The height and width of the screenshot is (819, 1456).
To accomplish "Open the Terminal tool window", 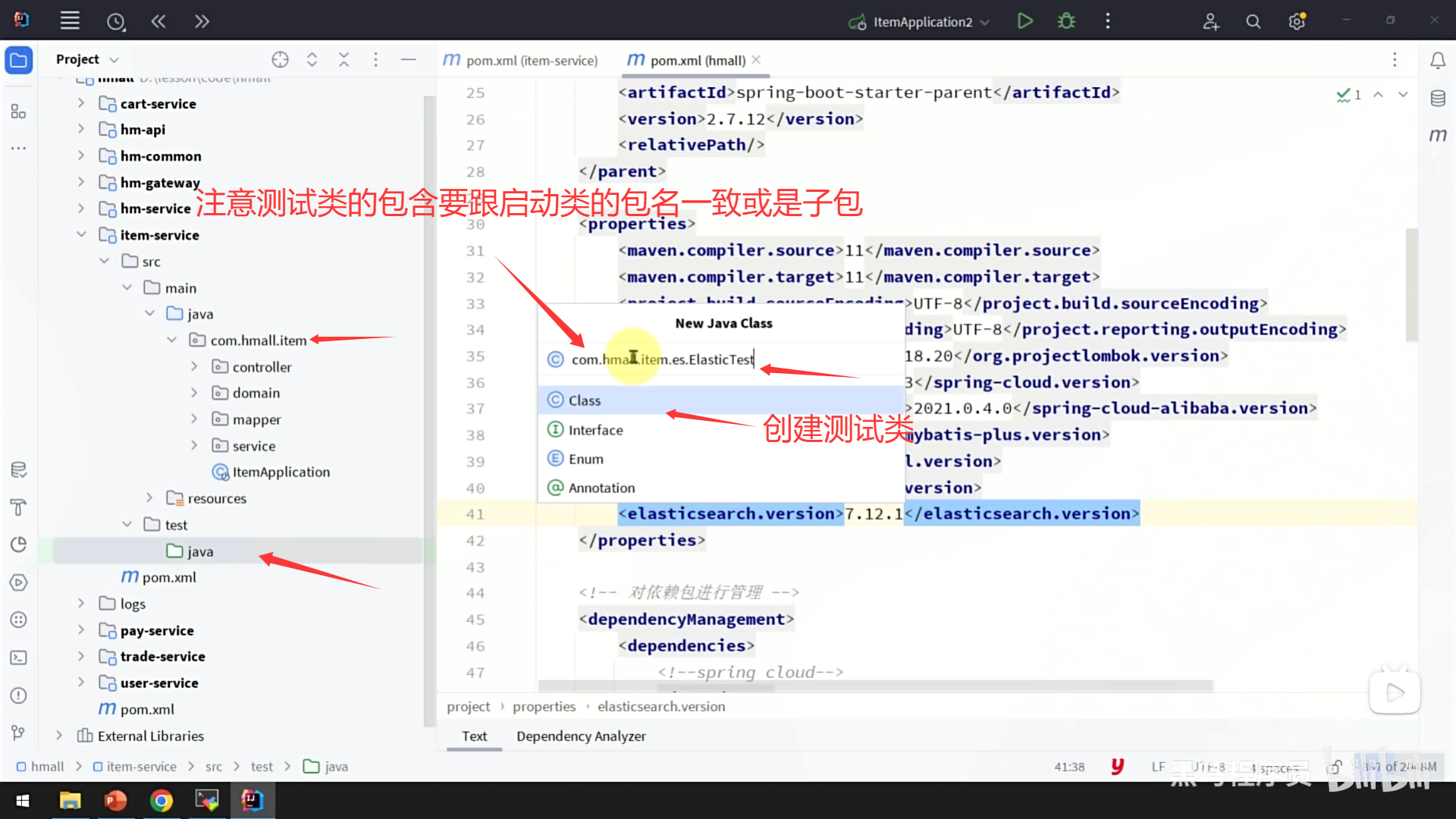I will click(x=18, y=657).
